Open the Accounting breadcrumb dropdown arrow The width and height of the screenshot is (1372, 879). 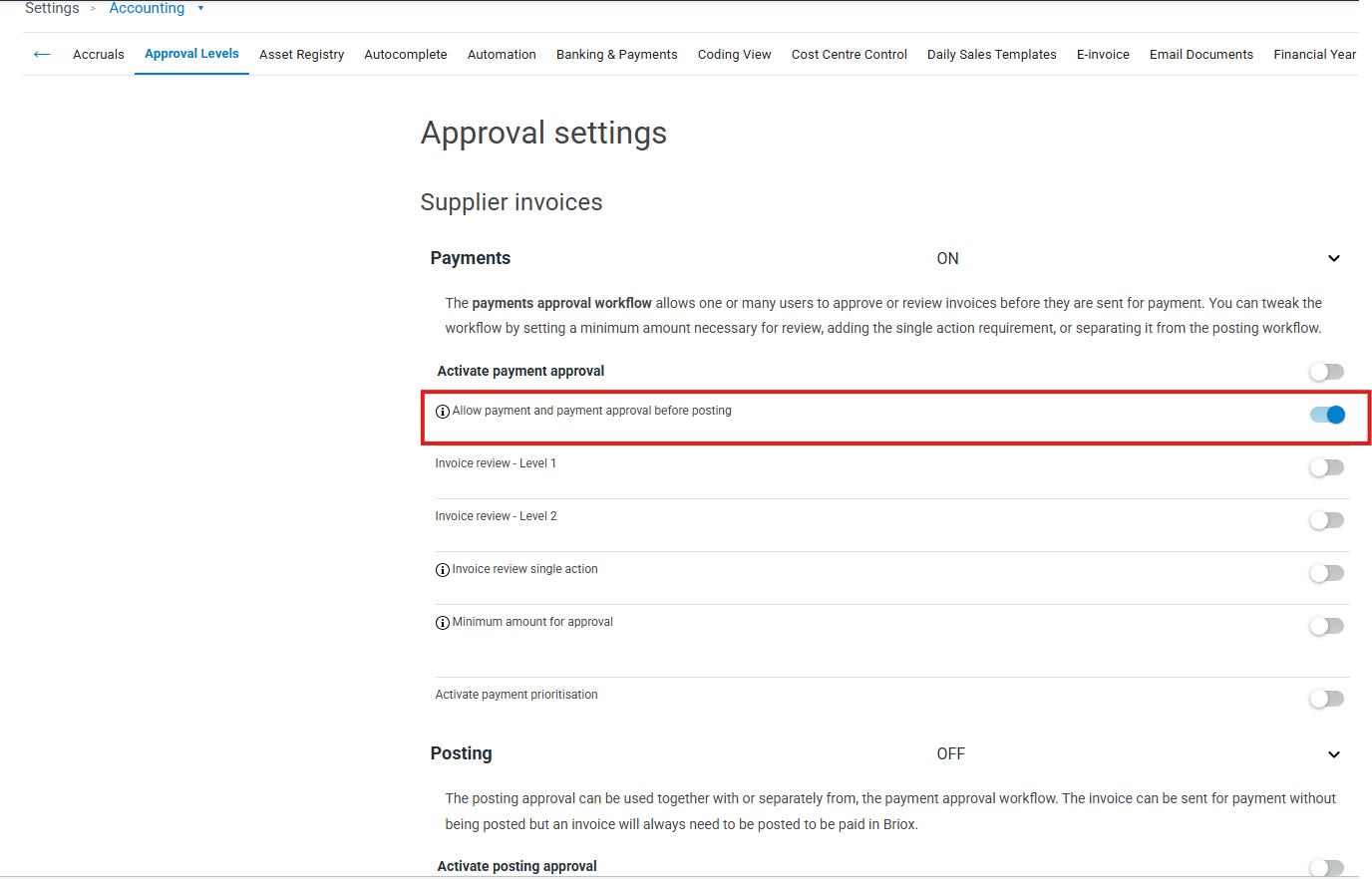200,8
